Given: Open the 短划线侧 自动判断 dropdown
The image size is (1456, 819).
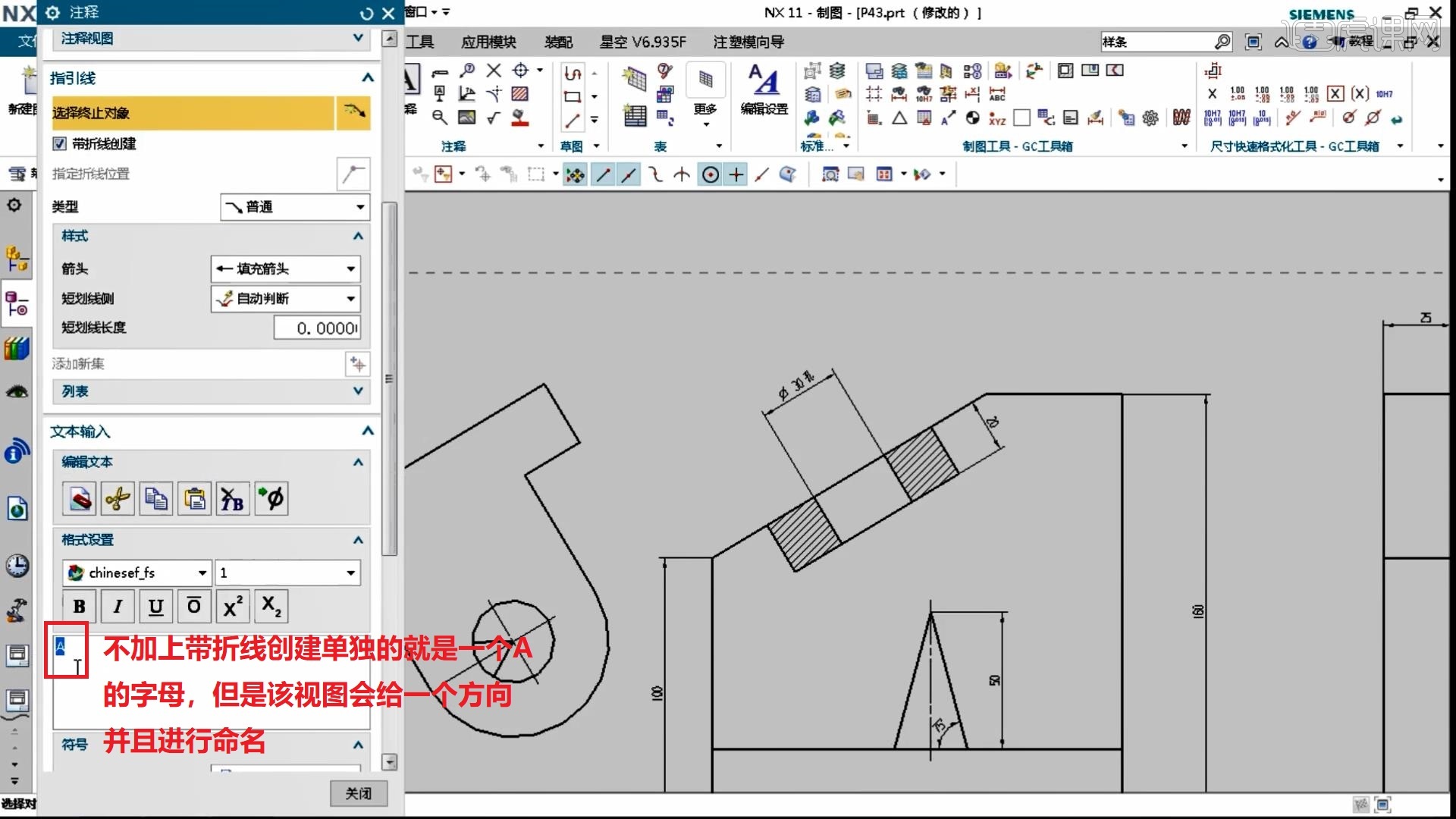Looking at the screenshot, I should click(x=285, y=299).
